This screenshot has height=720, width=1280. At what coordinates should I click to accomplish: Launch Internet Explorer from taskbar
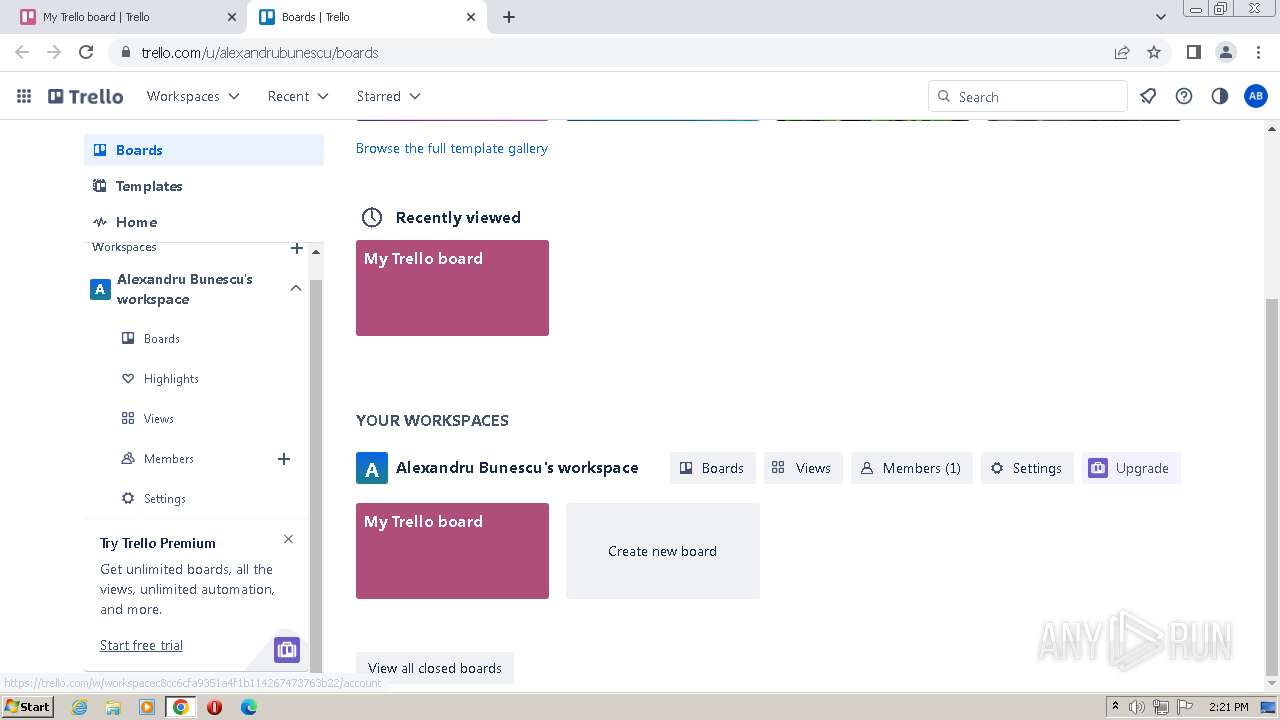pyautogui.click(x=80, y=707)
